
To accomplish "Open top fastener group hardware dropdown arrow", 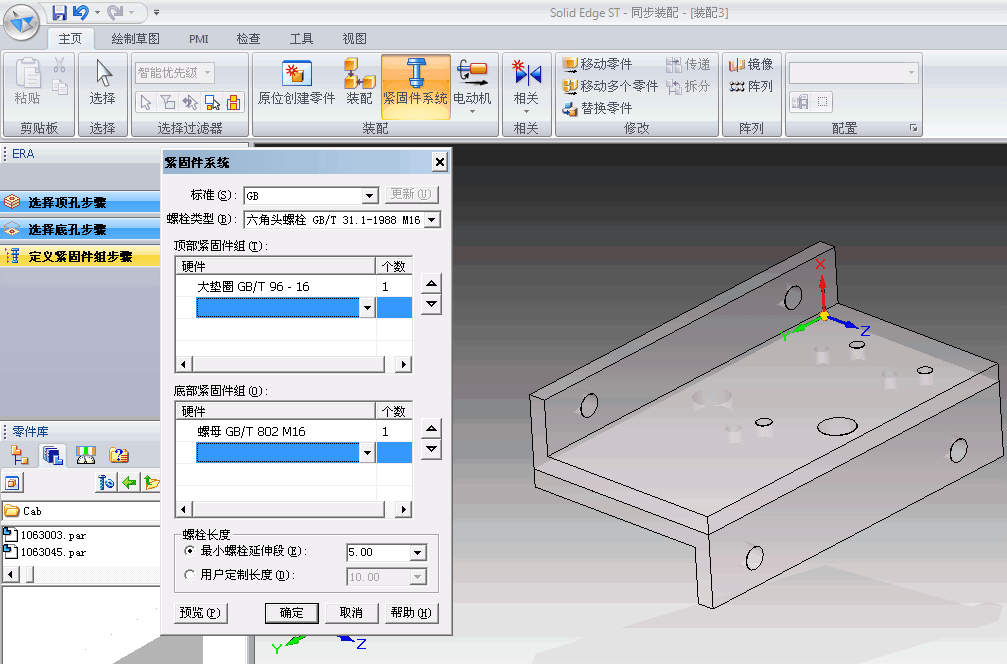I will (x=367, y=308).
